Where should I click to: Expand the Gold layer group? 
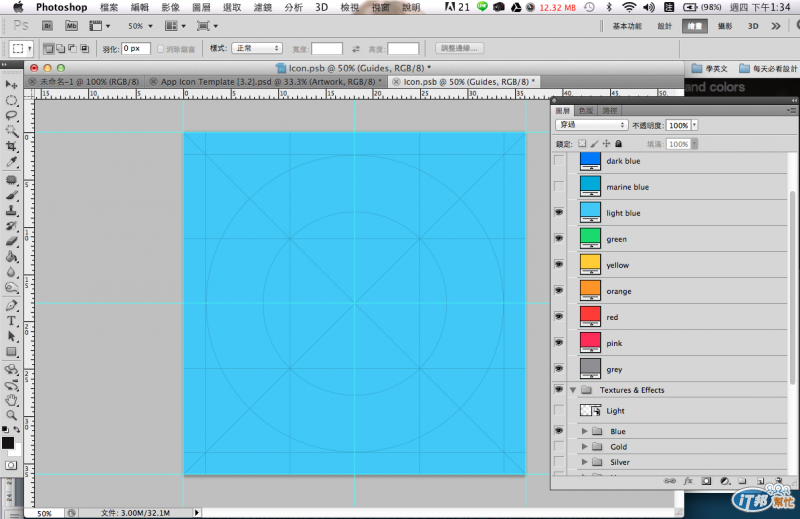pos(585,447)
